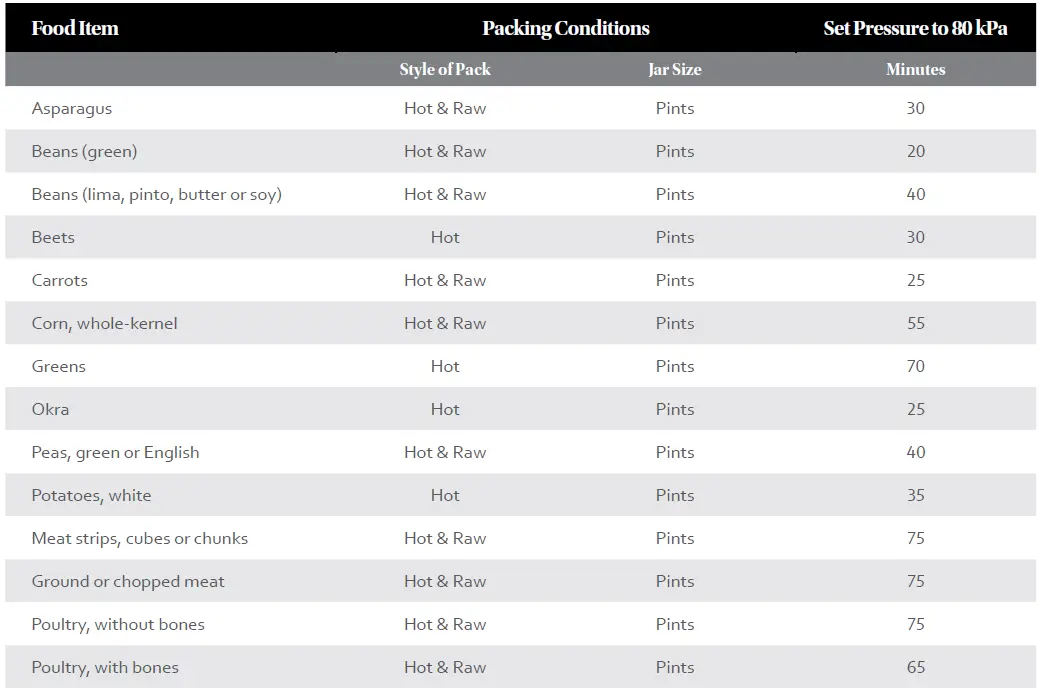
Task: Select the Style of Pack subheader
Action: [445, 69]
